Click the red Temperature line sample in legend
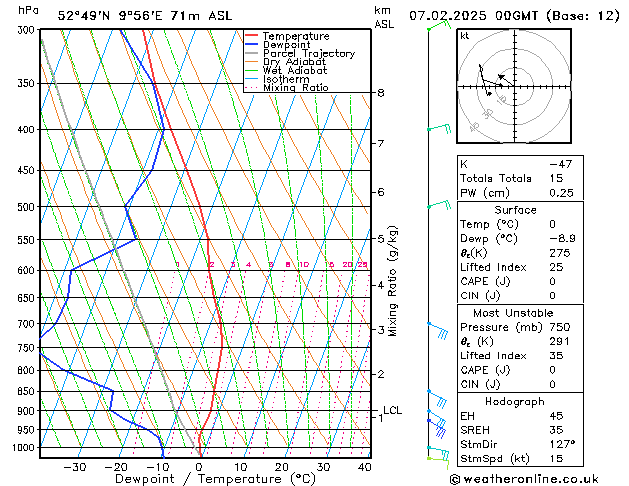 (252, 35)
